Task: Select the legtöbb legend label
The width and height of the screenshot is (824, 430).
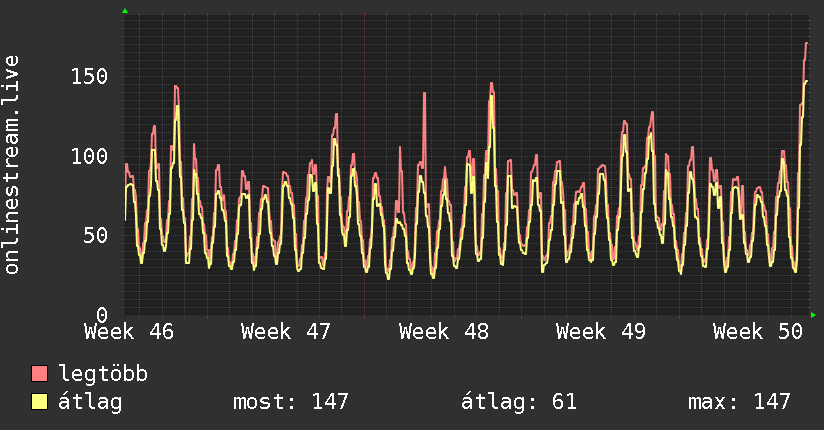Action: click(103, 374)
